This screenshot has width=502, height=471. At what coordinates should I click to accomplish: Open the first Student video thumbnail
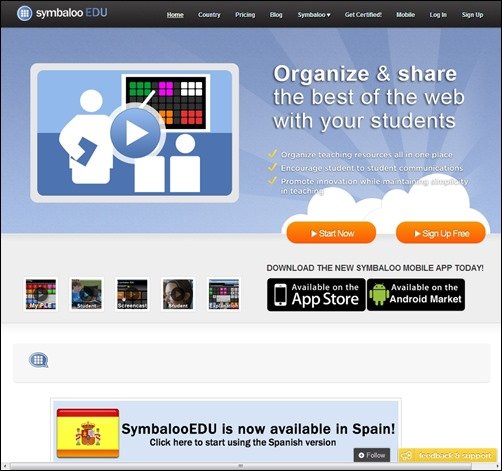point(87,294)
